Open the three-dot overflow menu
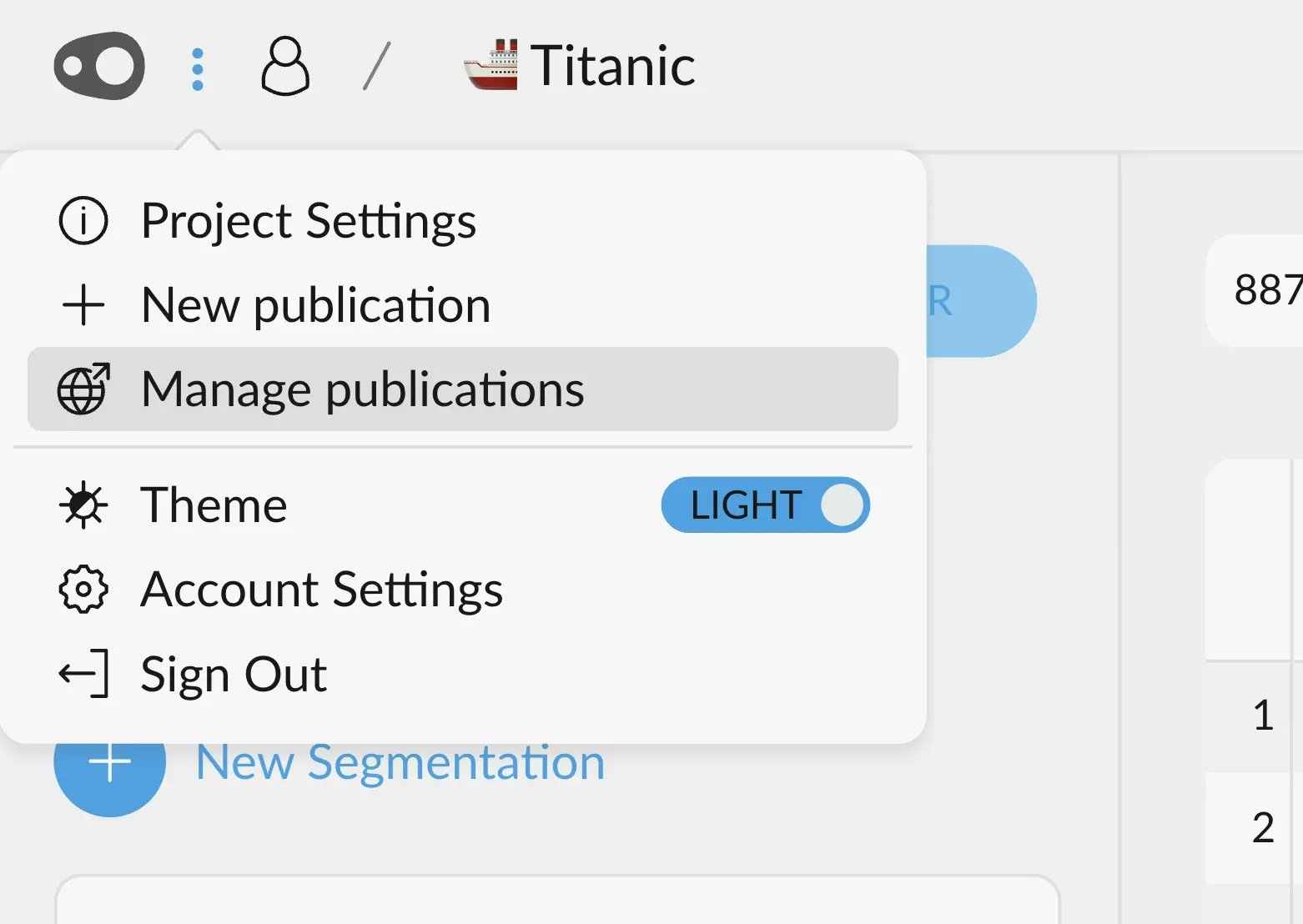This screenshot has height=924, width=1303. [198, 67]
